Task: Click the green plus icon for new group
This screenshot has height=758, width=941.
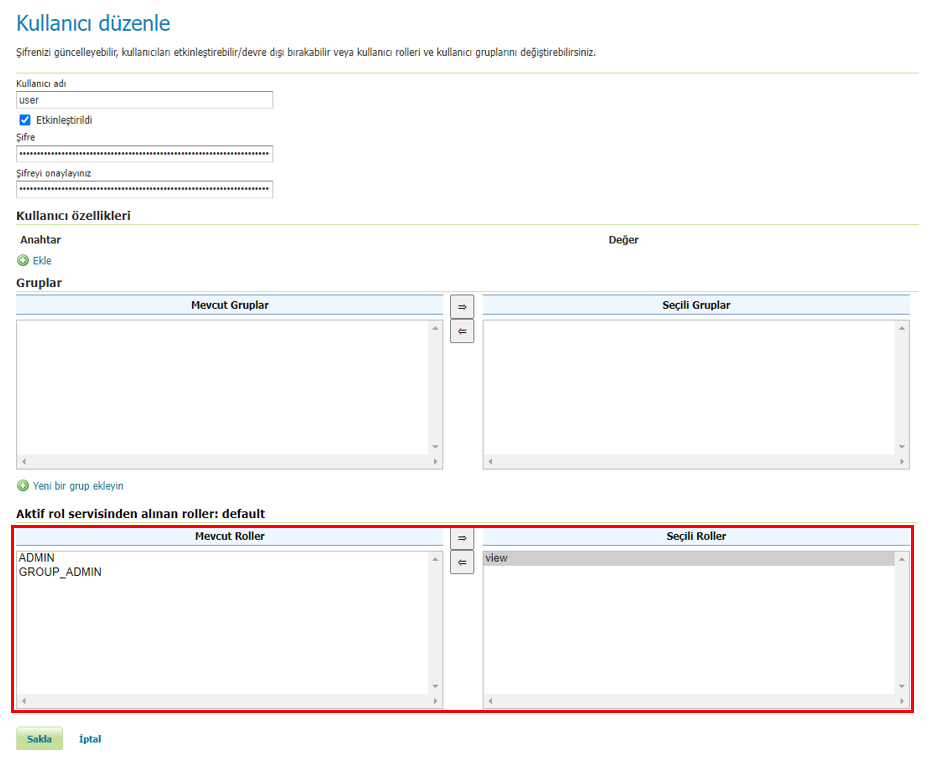Action: (x=23, y=486)
